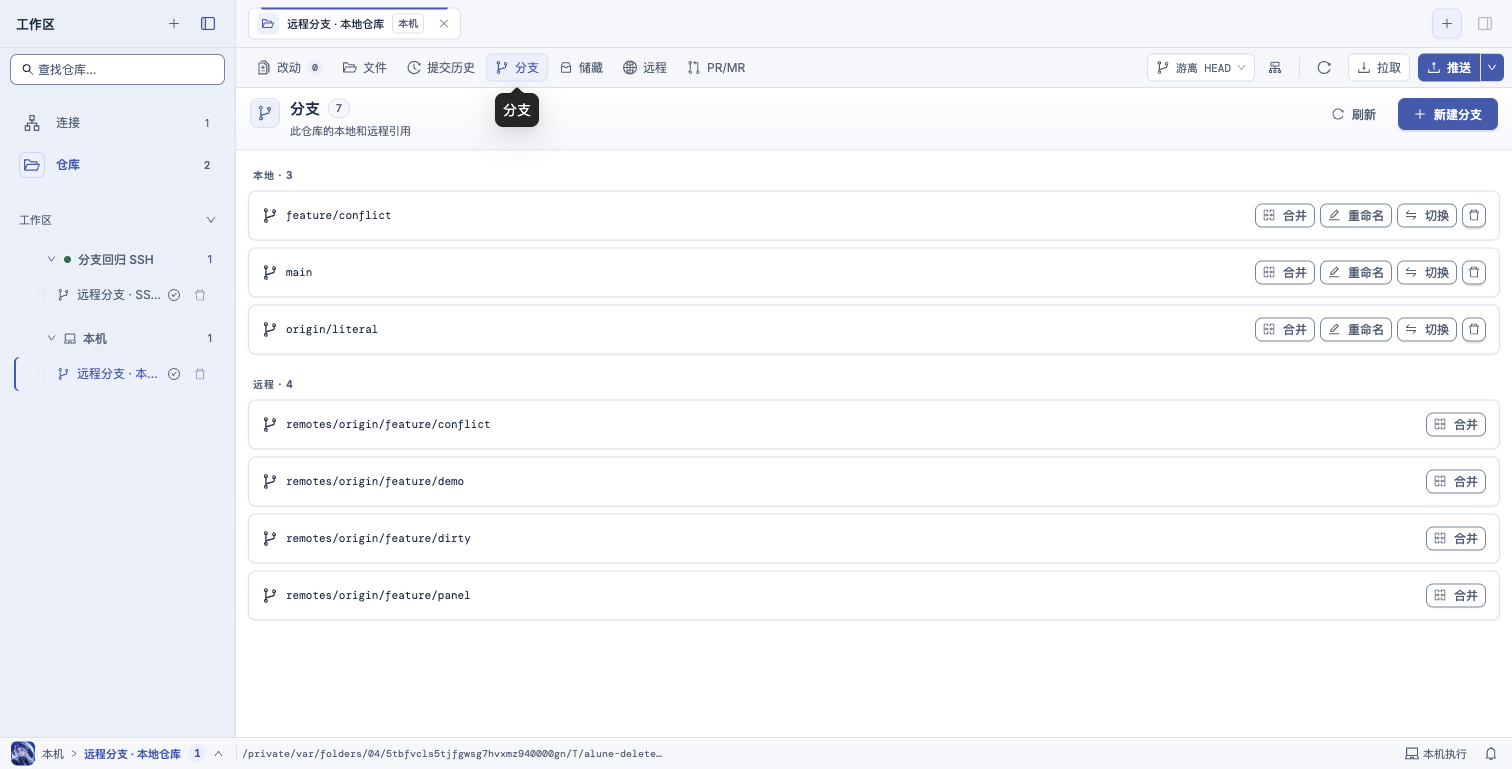The image size is (1512, 769).
Task: Switch to the origin/literal branch
Action: (x=1427, y=329)
